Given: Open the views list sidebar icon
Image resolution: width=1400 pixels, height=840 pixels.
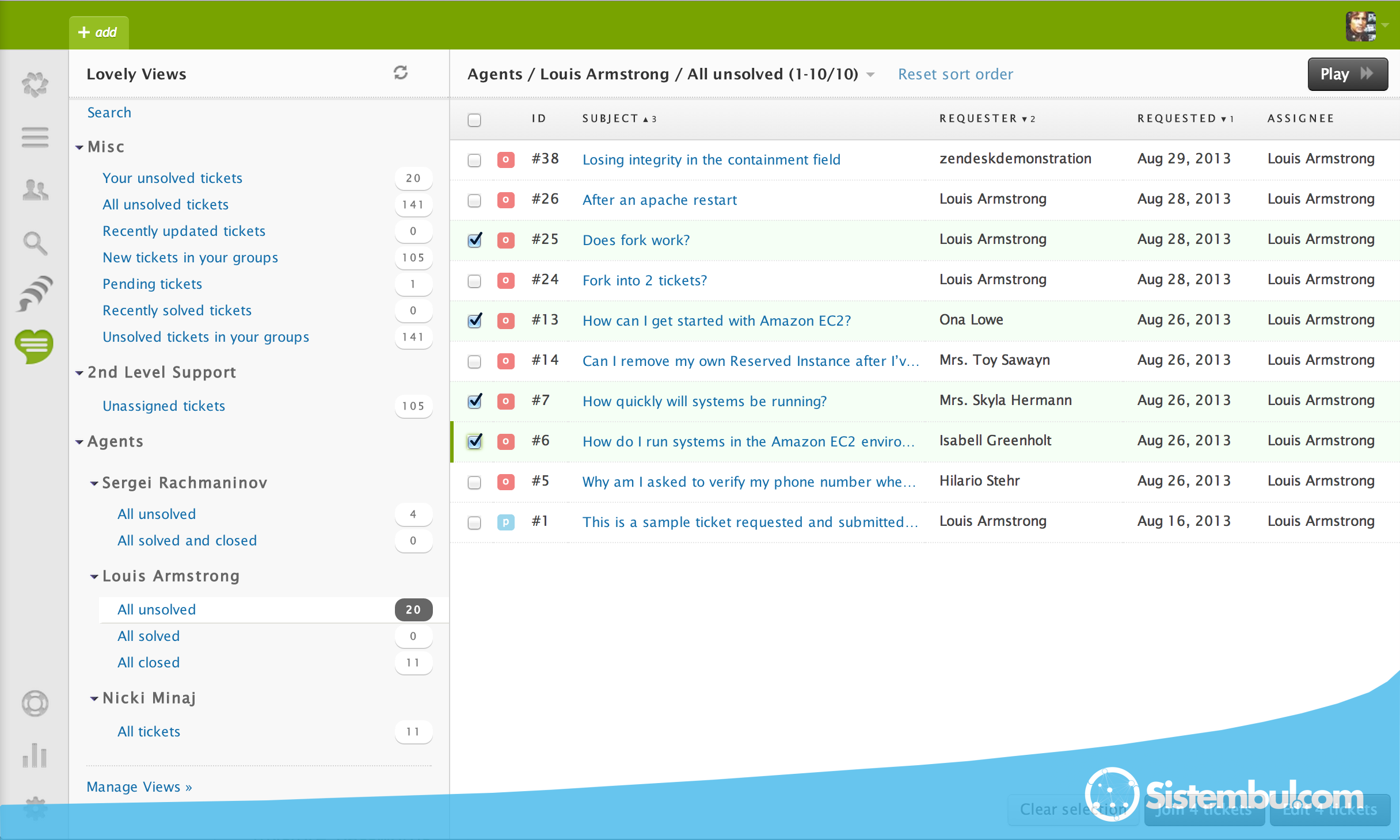Looking at the screenshot, I should tap(35, 137).
